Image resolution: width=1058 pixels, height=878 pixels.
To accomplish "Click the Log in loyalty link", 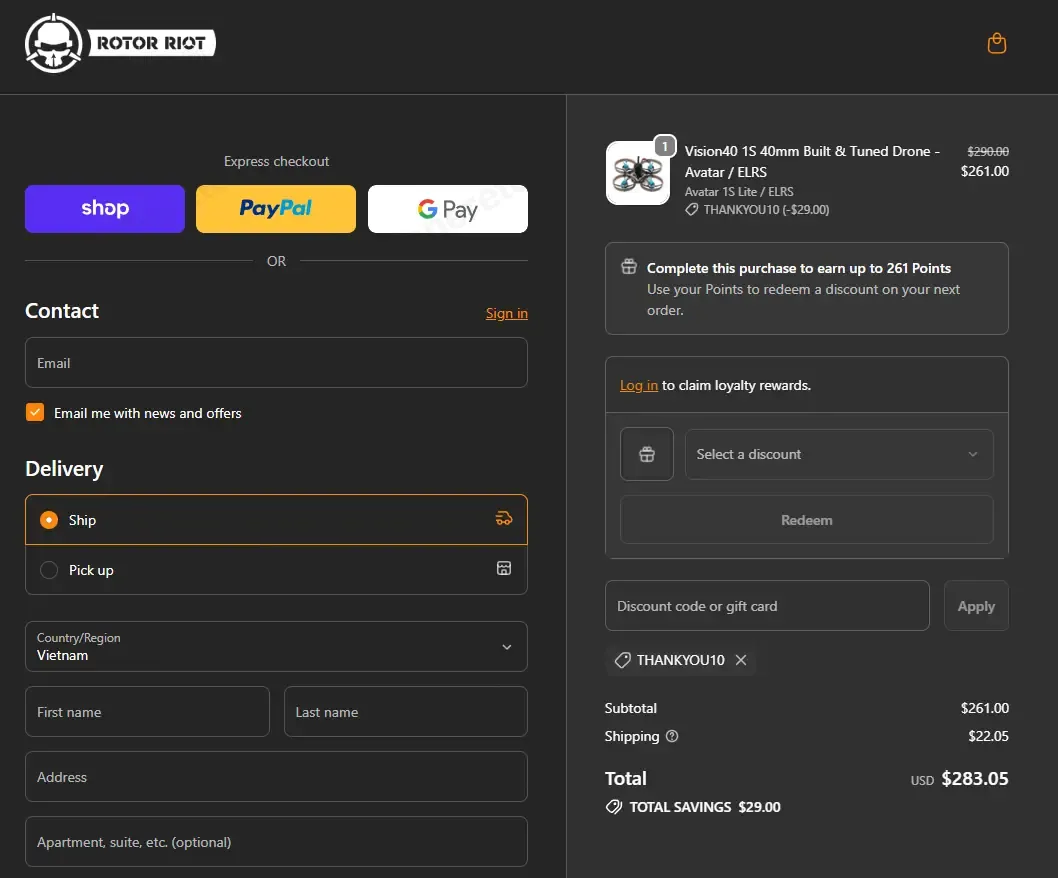I will click(638, 385).
